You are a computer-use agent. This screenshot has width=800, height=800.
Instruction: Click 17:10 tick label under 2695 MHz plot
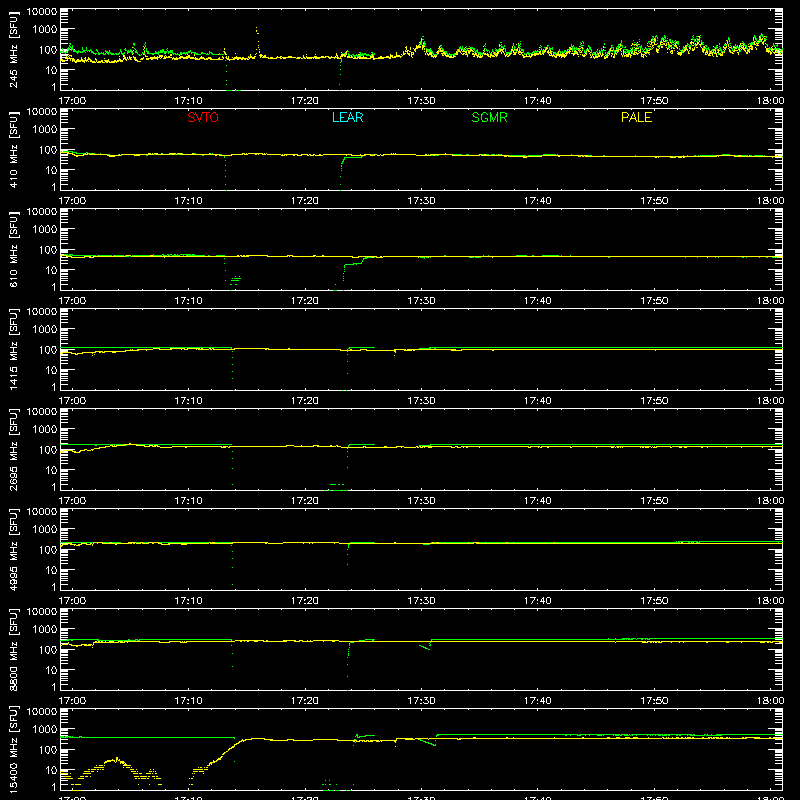(x=188, y=501)
